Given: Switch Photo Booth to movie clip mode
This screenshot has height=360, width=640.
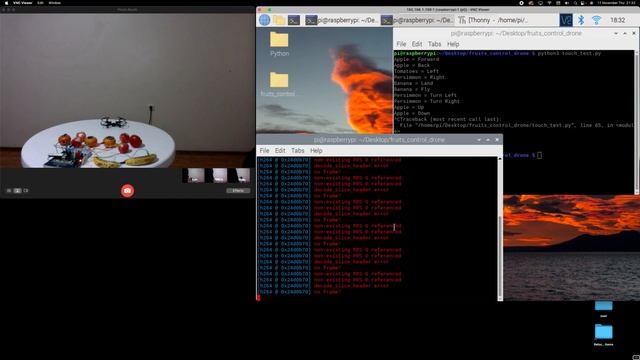Looking at the screenshot, I should coord(26,191).
